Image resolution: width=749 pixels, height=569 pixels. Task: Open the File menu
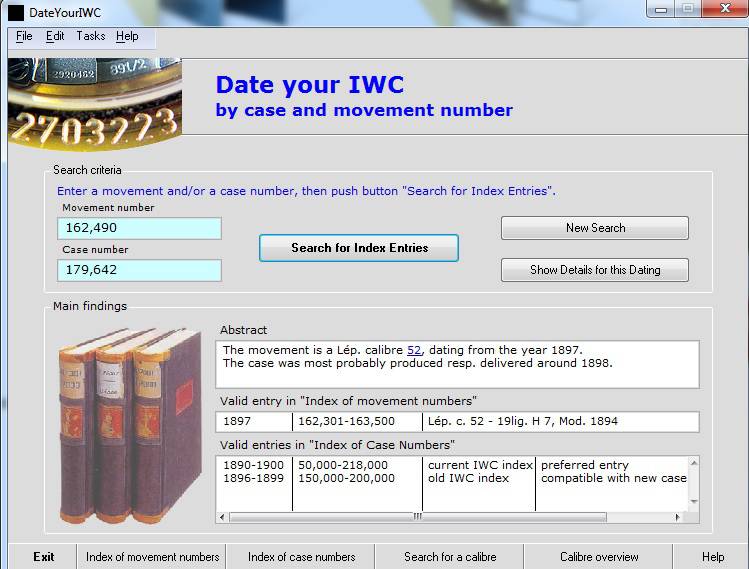pyautogui.click(x=24, y=36)
